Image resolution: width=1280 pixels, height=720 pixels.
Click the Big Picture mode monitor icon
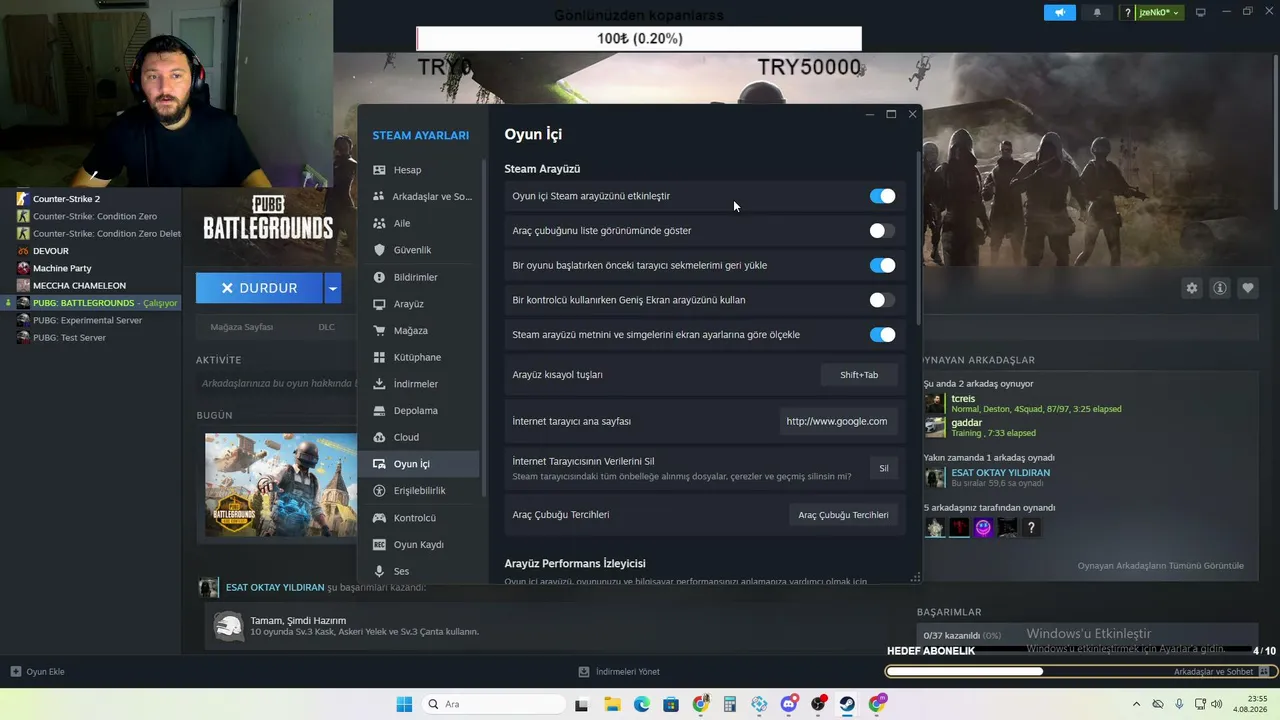pos(1201,13)
